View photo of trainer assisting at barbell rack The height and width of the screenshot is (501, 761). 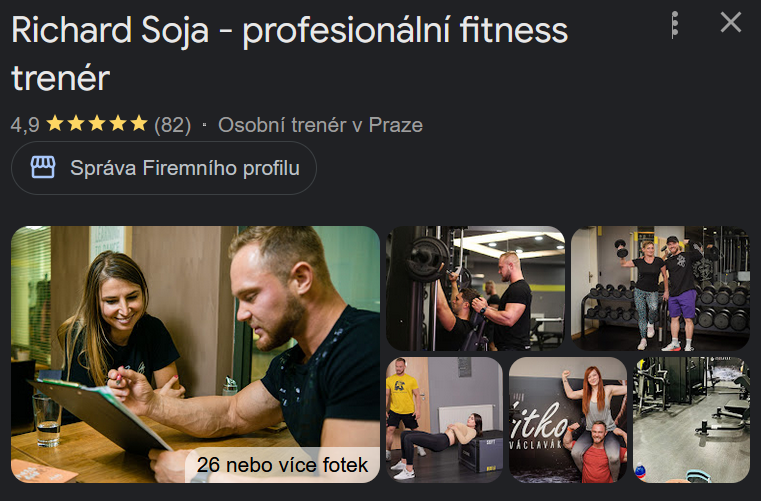[x=475, y=288]
